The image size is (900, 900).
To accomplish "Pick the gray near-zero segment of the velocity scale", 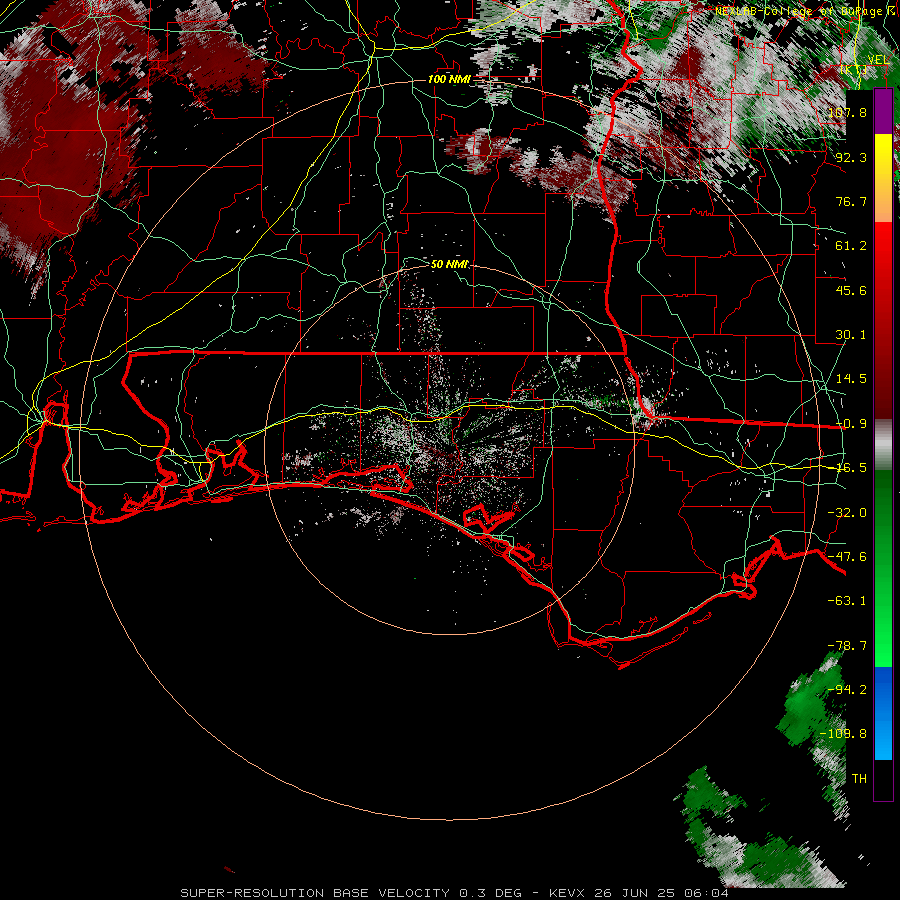I will coord(883,445).
